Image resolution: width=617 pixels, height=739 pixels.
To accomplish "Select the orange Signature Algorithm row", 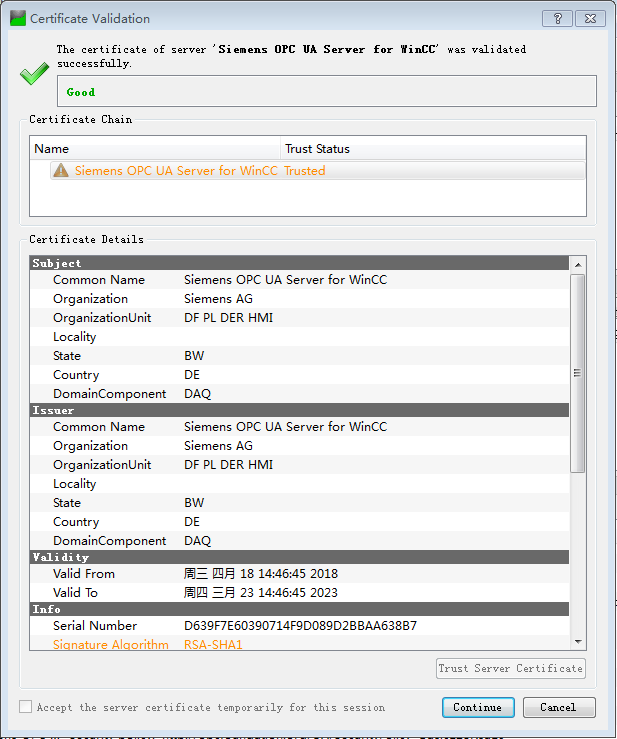I will pyautogui.click(x=300, y=645).
